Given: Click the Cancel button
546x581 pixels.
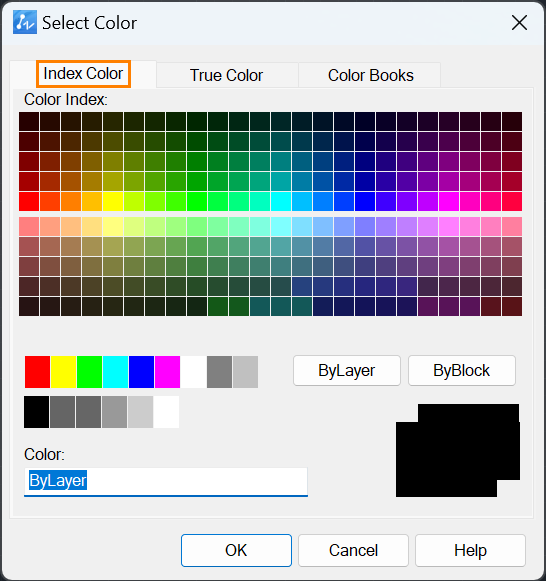Looking at the screenshot, I should [x=353, y=550].
